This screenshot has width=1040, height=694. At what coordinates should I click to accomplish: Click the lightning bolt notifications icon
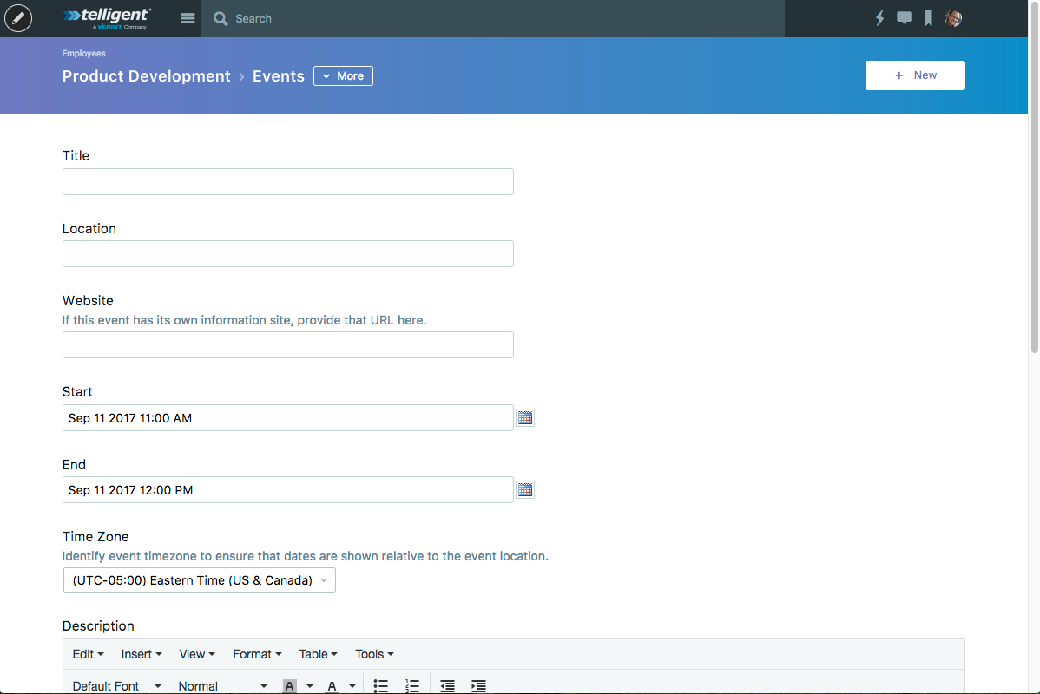(880, 18)
